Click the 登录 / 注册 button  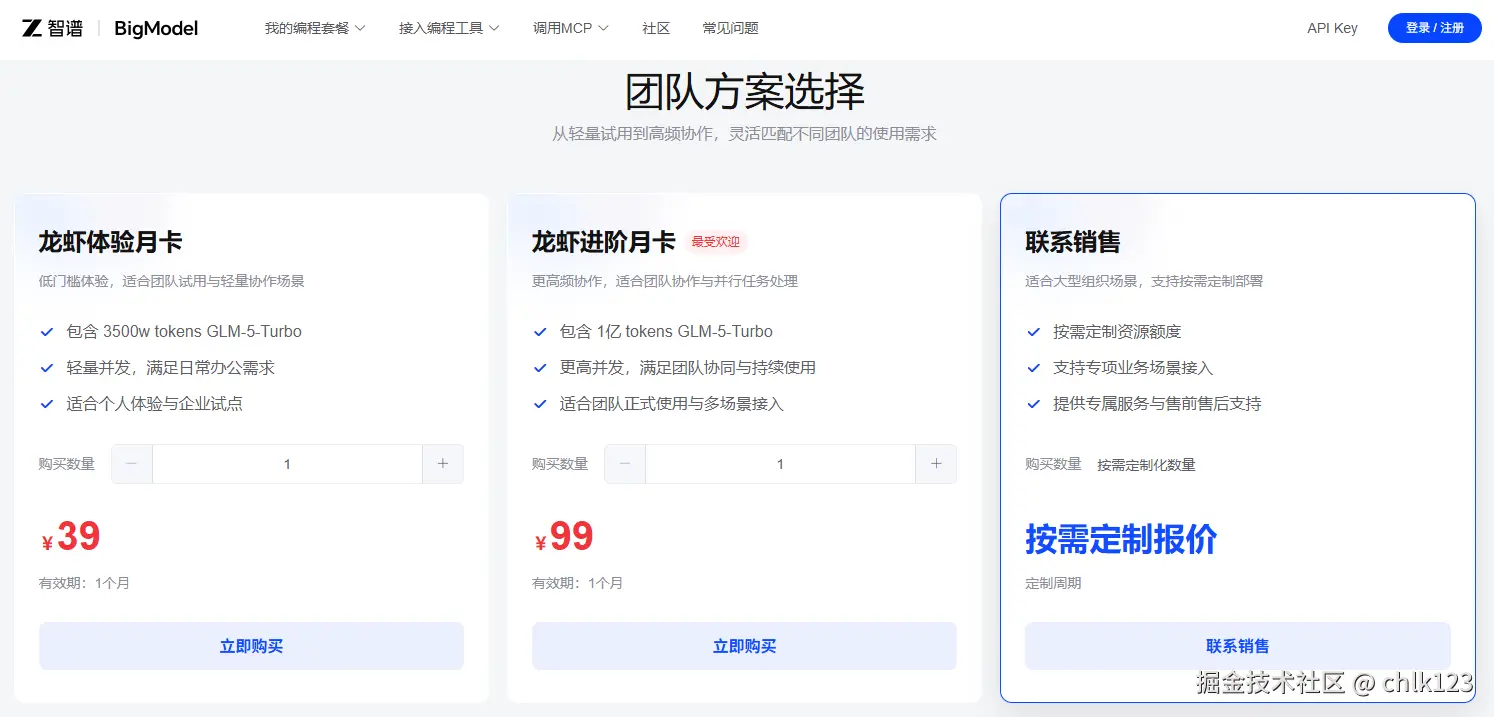[x=1434, y=28]
